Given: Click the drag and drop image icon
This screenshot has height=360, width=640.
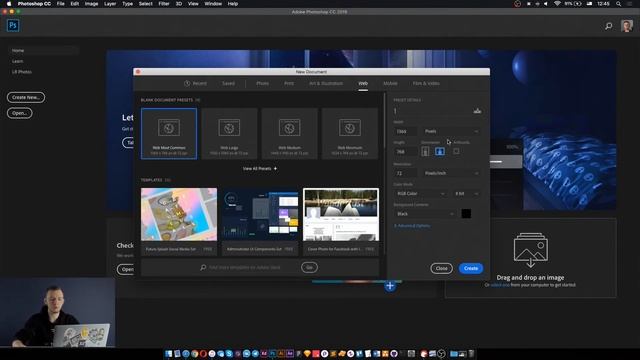Looking at the screenshot, I should (531, 250).
